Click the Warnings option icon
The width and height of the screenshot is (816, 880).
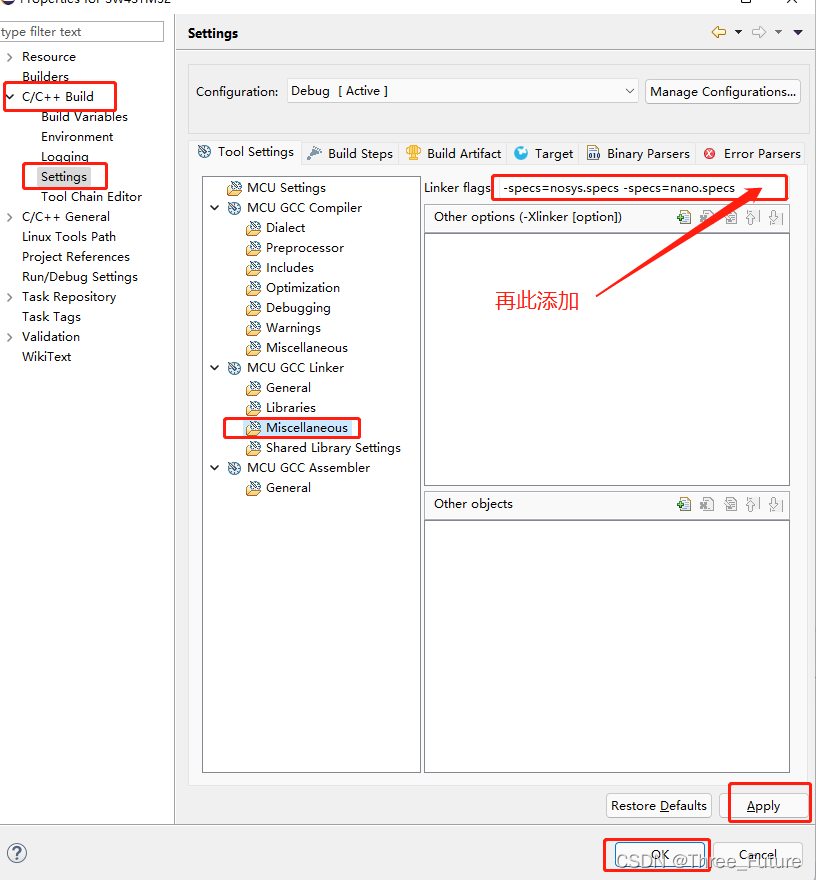[254, 328]
